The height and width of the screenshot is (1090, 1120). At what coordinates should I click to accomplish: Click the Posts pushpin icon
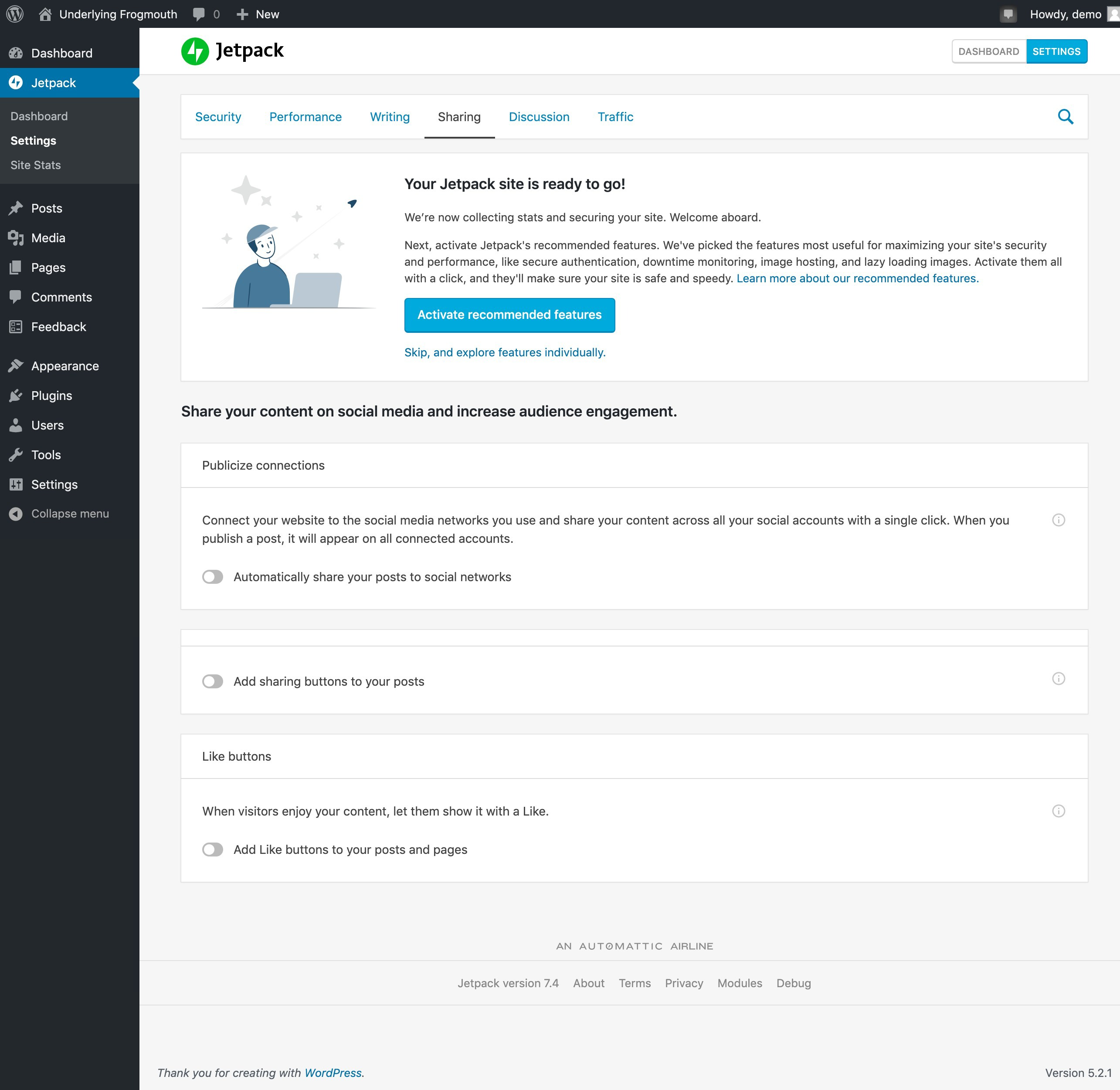click(x=16, y=208)
